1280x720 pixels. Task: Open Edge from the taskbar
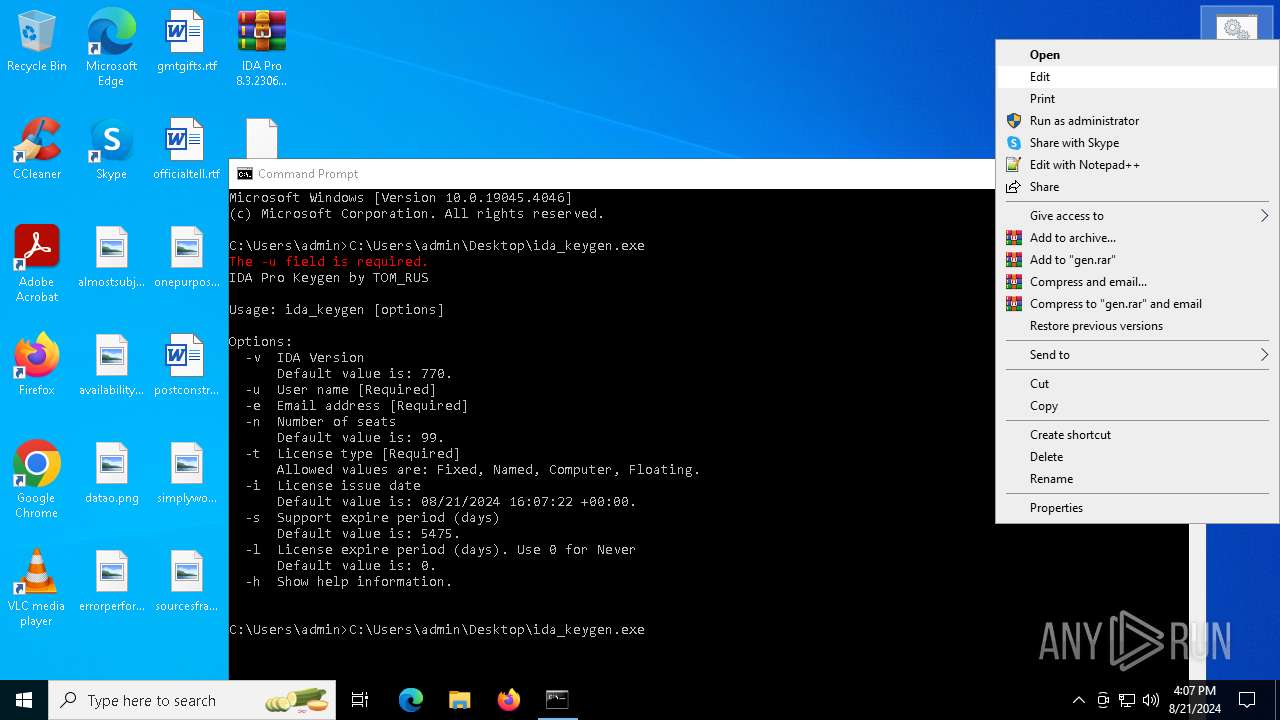point(411,700)
